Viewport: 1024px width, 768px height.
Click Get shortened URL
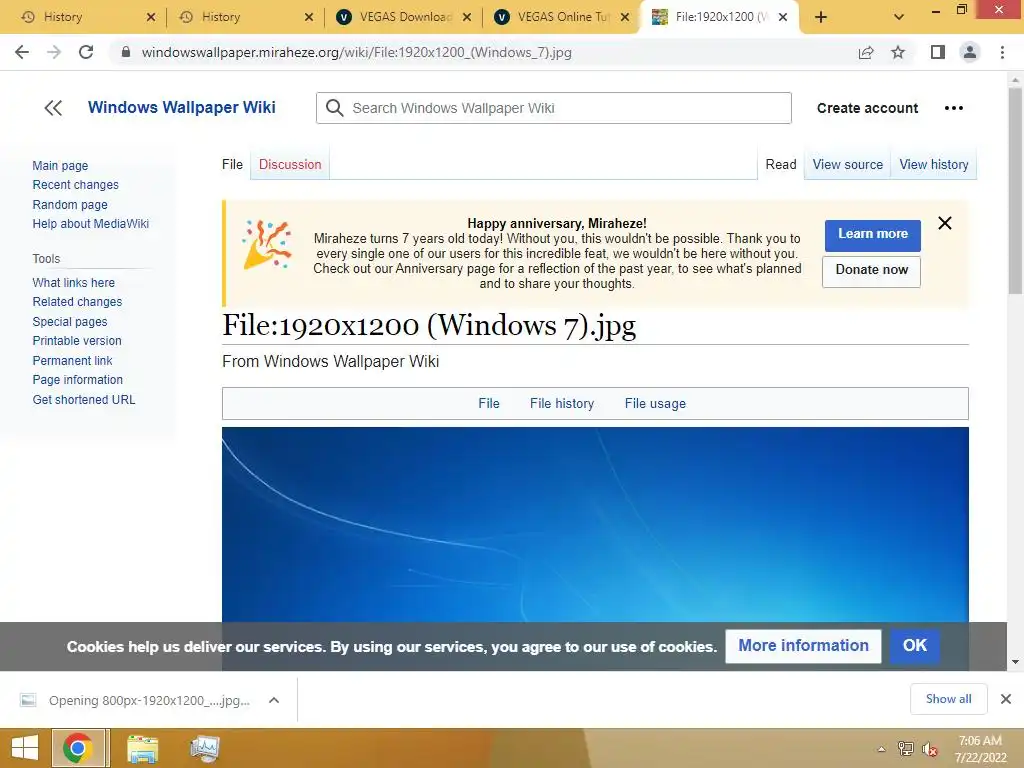coord(84,400)
